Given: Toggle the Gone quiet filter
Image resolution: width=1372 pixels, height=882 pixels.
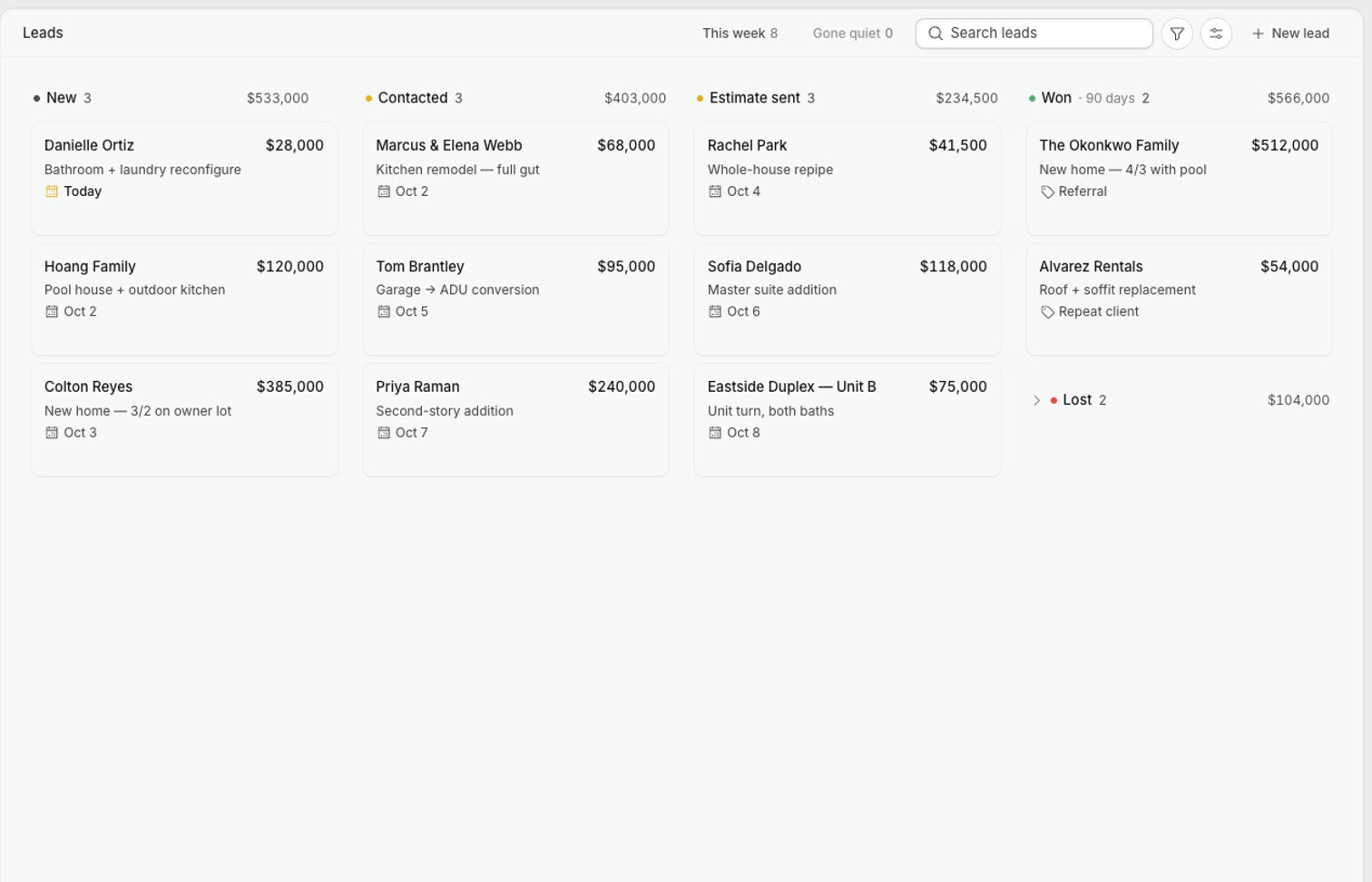Looking at the screenshot, I should point(852,34).
